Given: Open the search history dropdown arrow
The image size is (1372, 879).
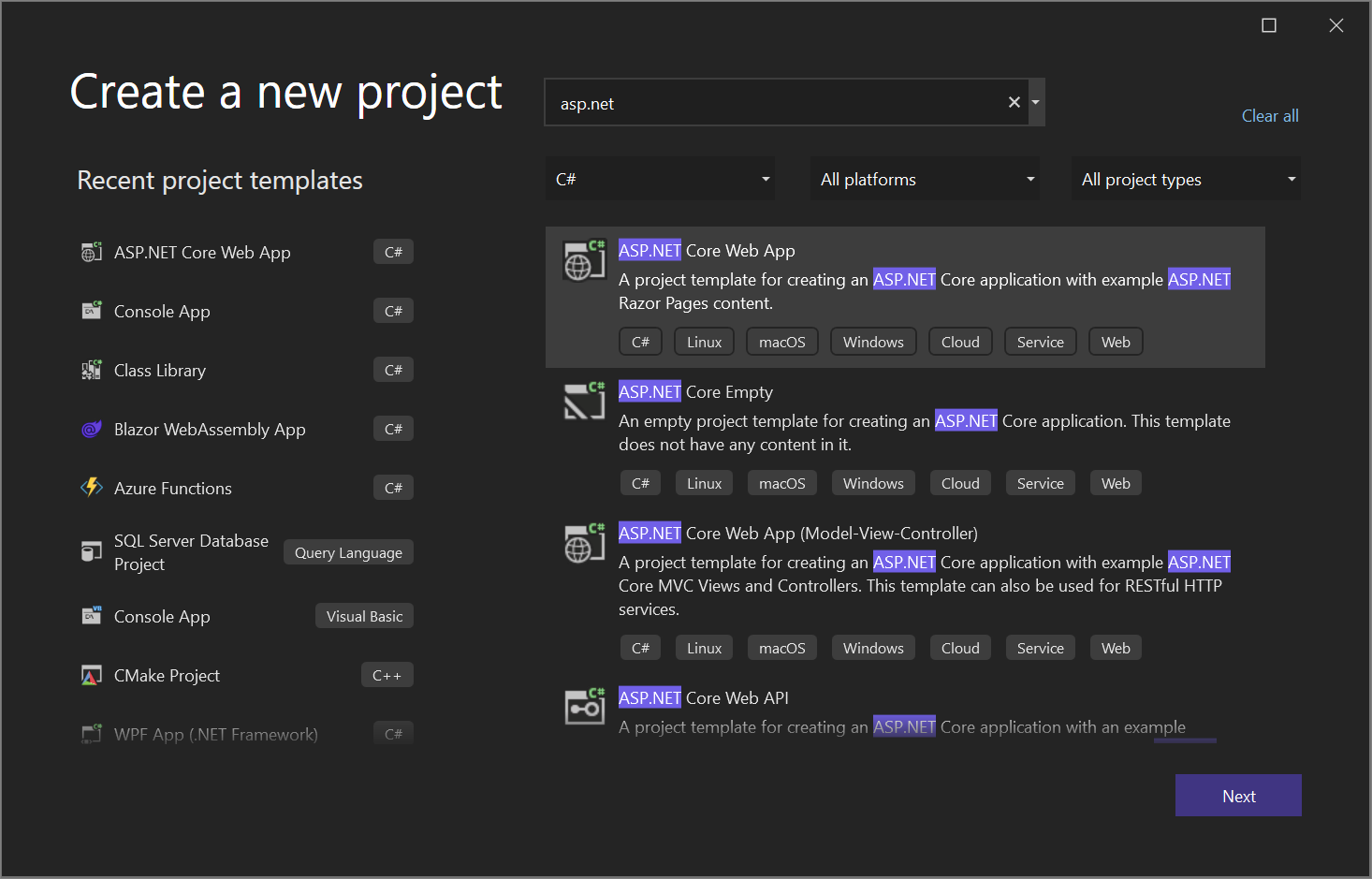Looking at the screenshot, I should [x=1035, y=101].
